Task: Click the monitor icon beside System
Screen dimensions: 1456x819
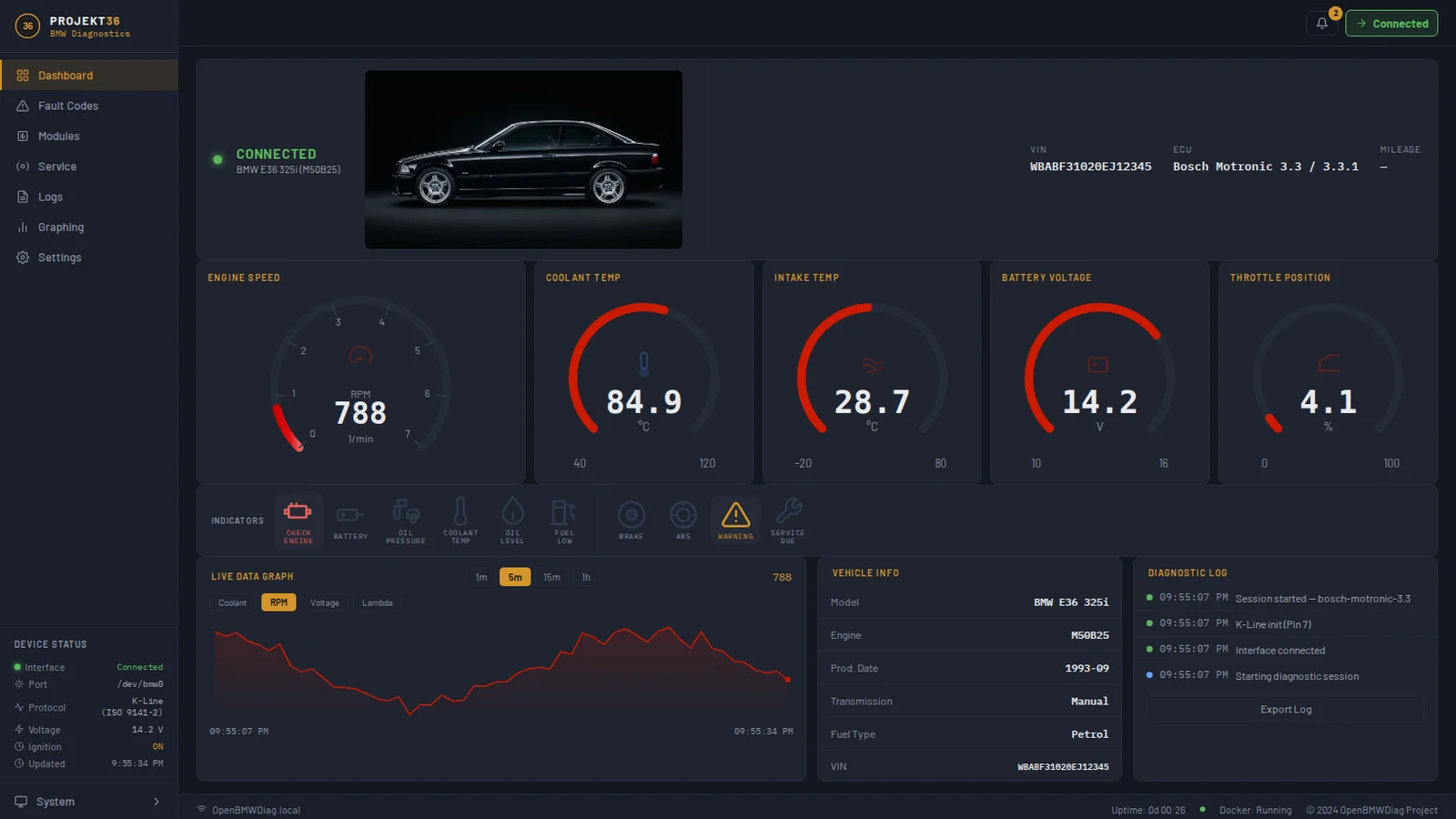Action: [x=21, y=802]
